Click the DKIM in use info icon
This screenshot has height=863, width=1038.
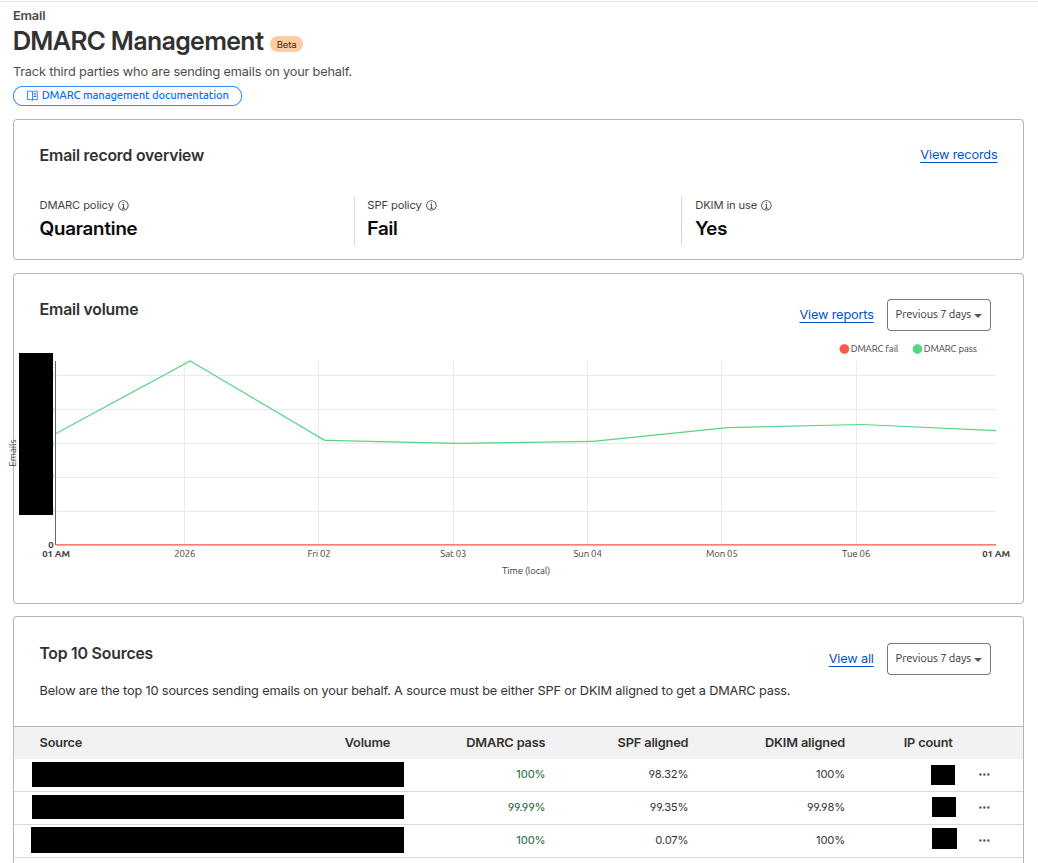pos(766,206)
